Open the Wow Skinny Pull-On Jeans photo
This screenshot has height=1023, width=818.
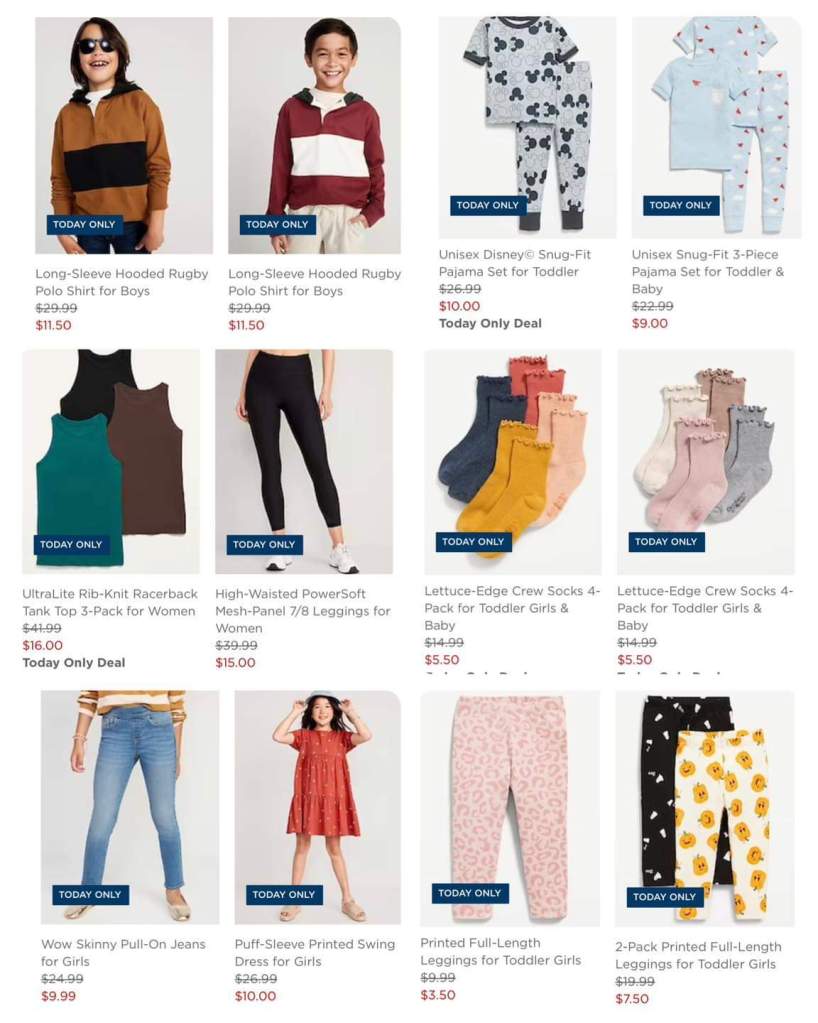(x=130, y=807)
